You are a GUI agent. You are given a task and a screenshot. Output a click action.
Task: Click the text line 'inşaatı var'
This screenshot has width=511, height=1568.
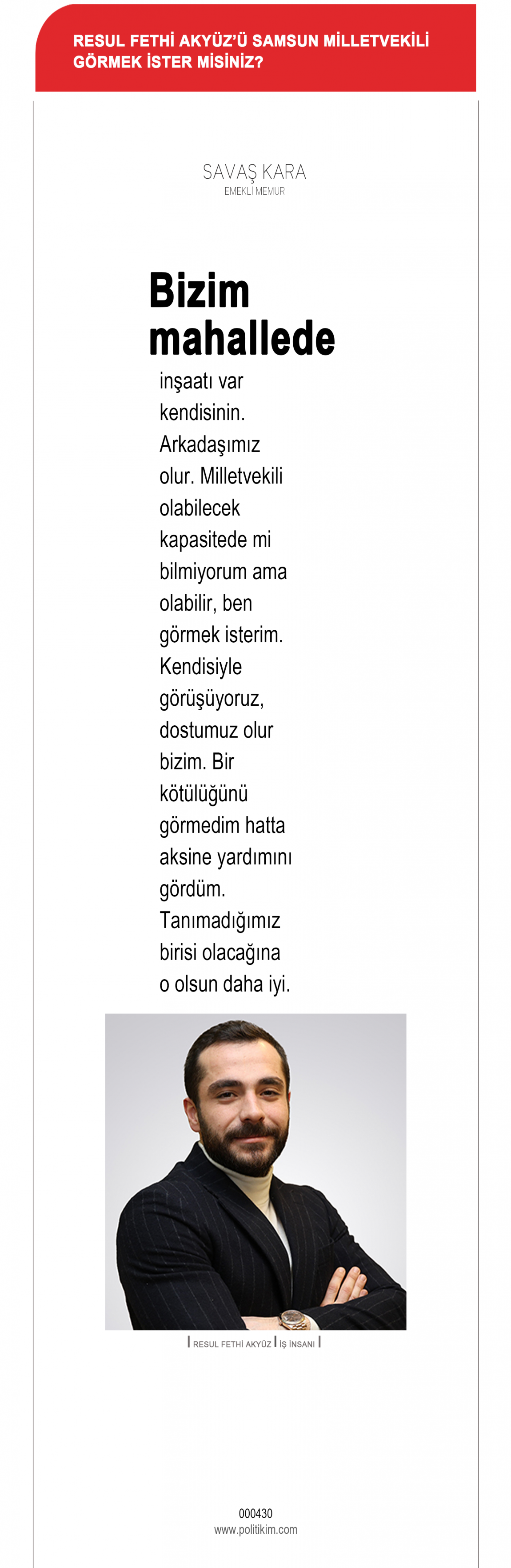tap(201, 382)
